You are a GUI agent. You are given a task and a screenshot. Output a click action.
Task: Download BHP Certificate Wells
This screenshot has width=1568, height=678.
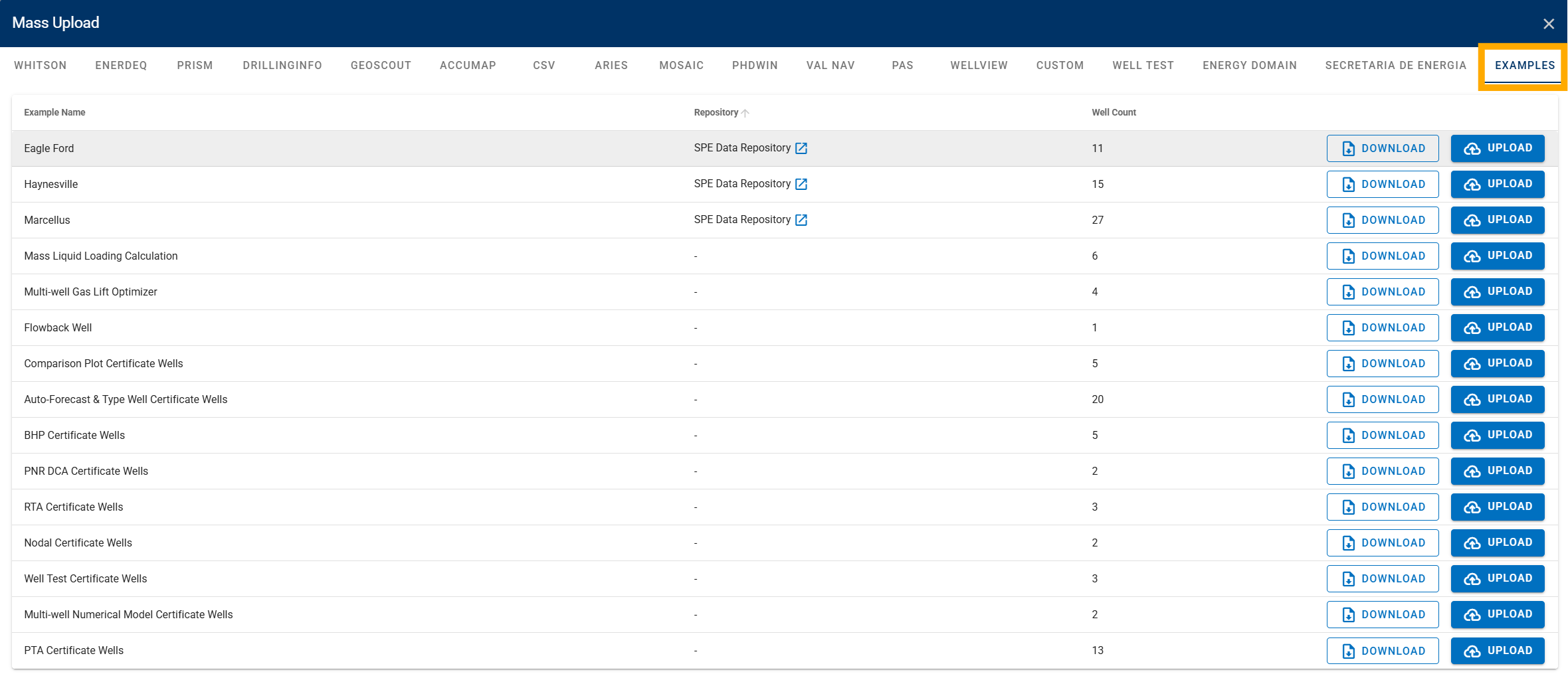(x=1383, y=435)
